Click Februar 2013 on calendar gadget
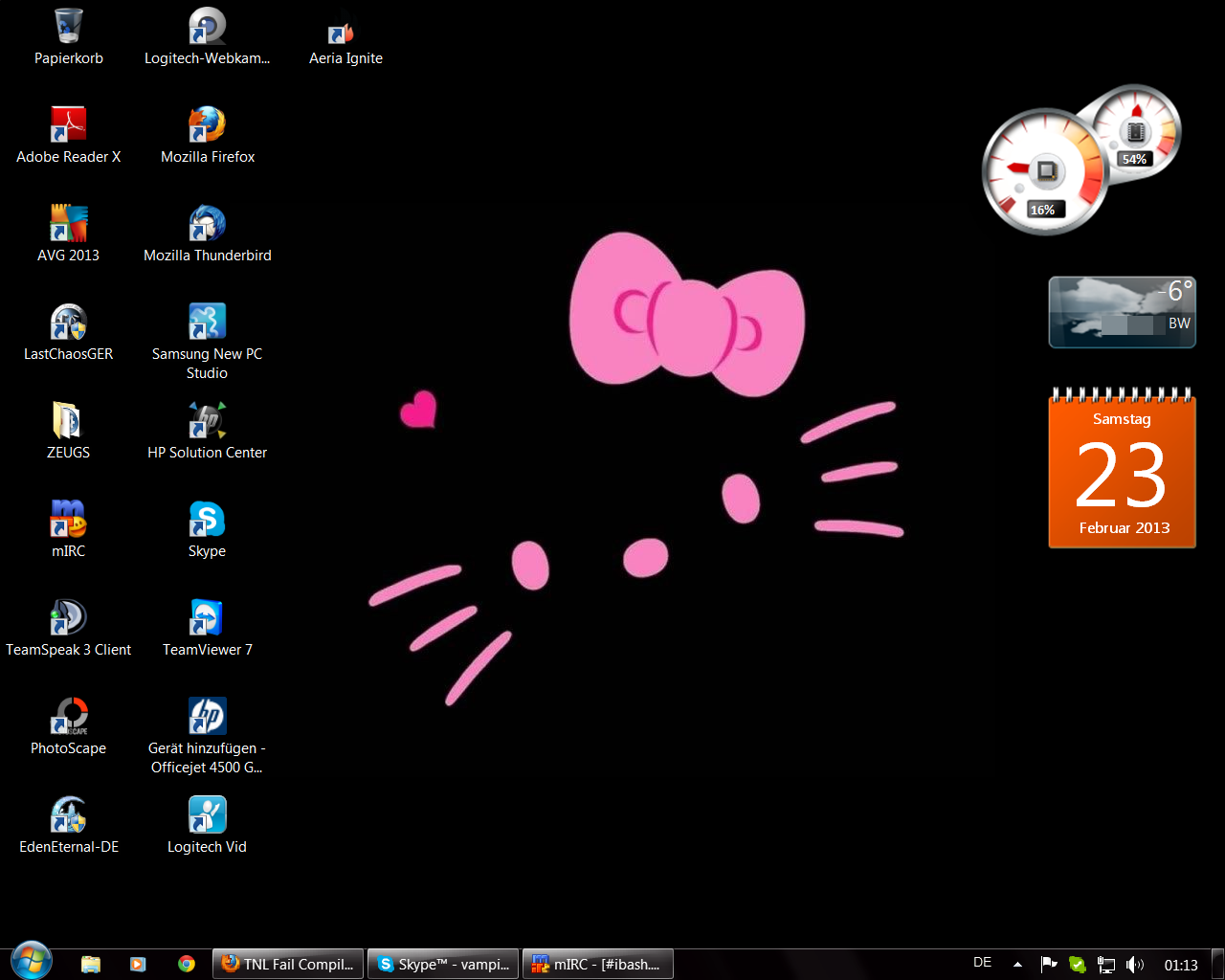Image resolution: width=1225 pixels, height=980 pixels. coord(1125,528)
